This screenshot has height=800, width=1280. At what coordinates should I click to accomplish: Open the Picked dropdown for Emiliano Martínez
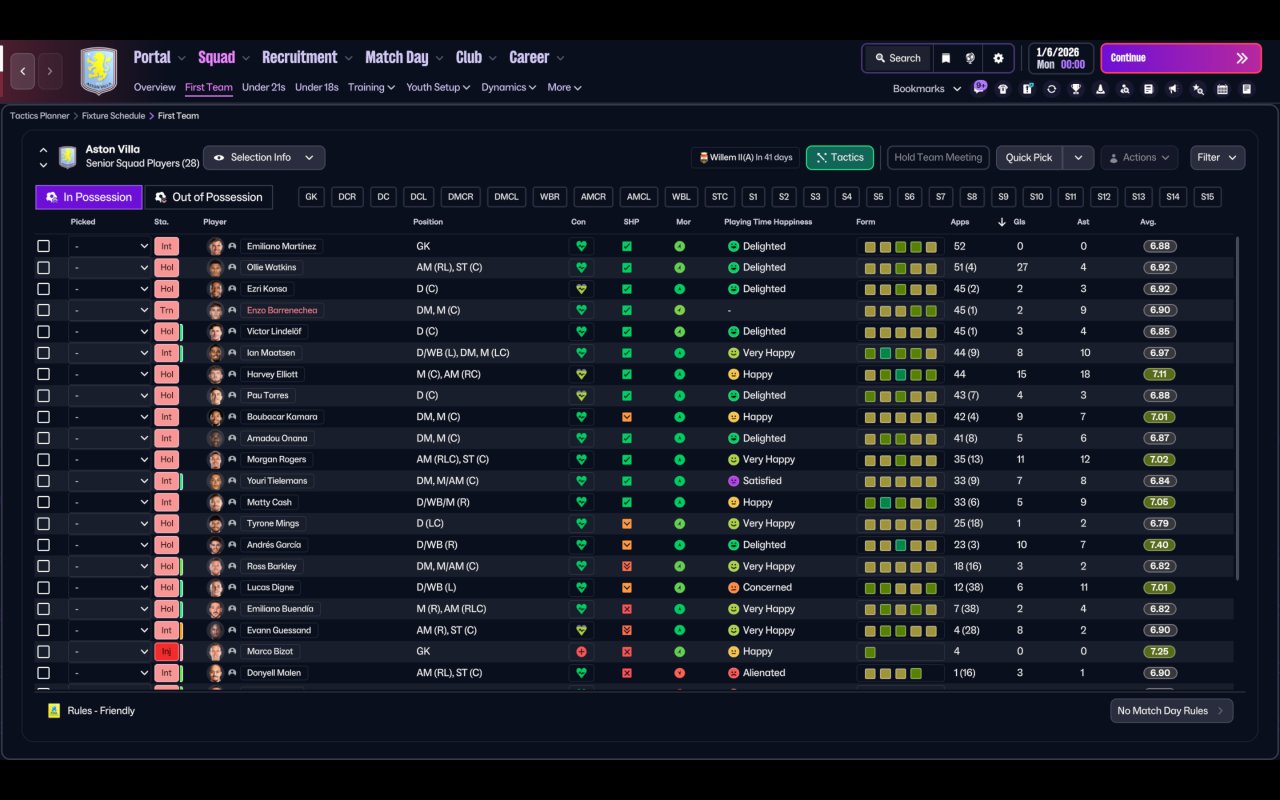[110, 246]
